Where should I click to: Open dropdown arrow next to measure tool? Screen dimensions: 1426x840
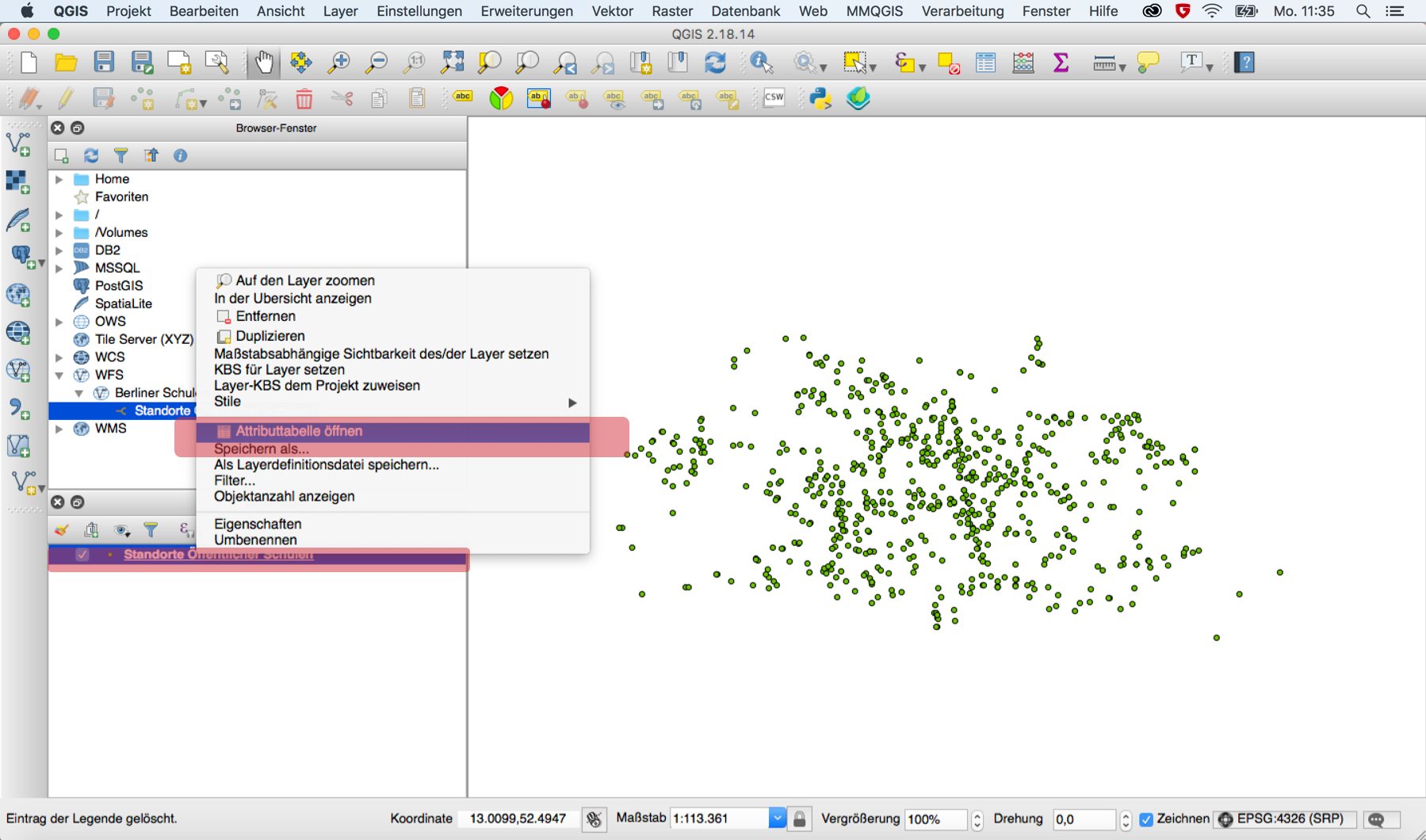1122,67
